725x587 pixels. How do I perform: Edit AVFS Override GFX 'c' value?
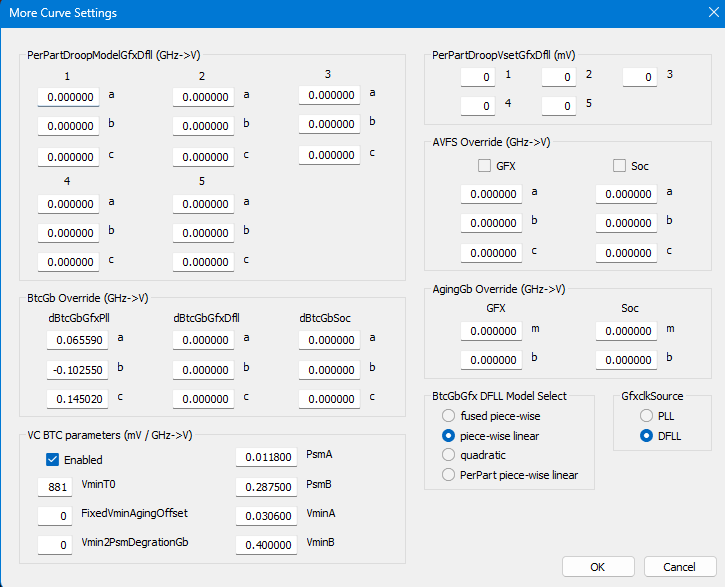pos(492,253)
